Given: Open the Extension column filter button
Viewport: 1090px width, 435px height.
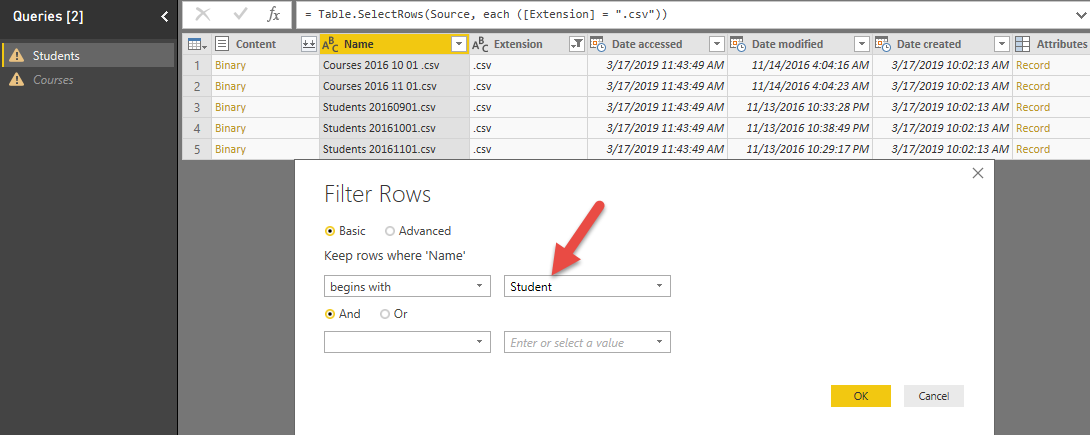Looking at the screenshot, I should [576, 44].
